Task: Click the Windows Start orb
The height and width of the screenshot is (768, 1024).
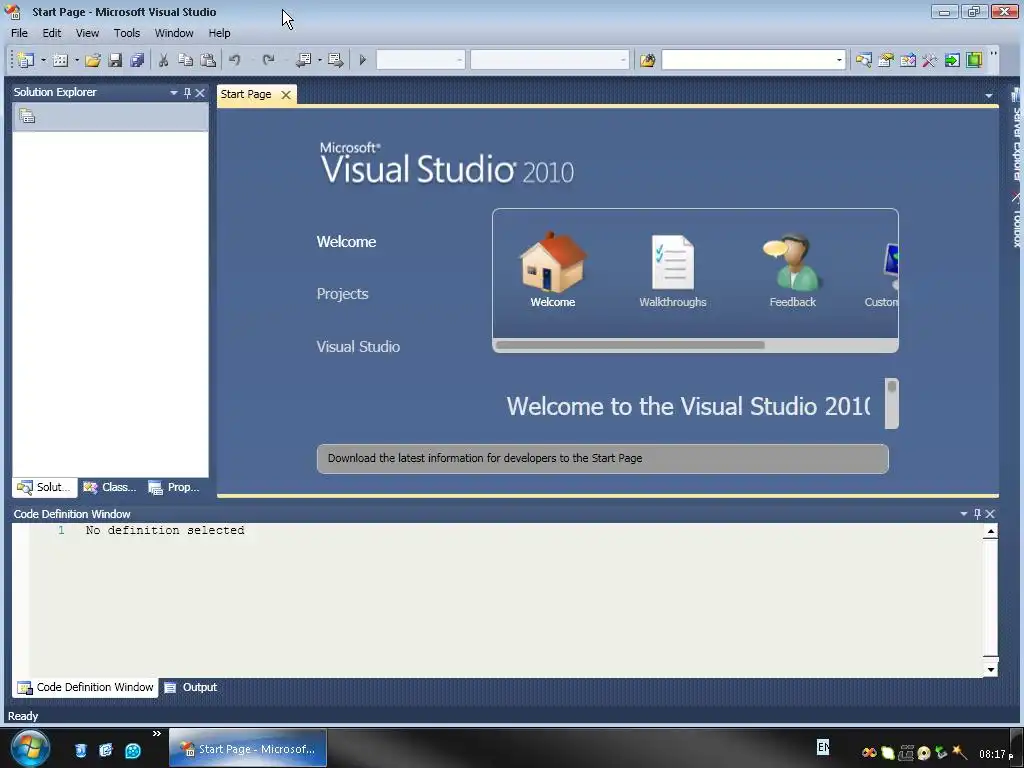Action: click(30, 748)
